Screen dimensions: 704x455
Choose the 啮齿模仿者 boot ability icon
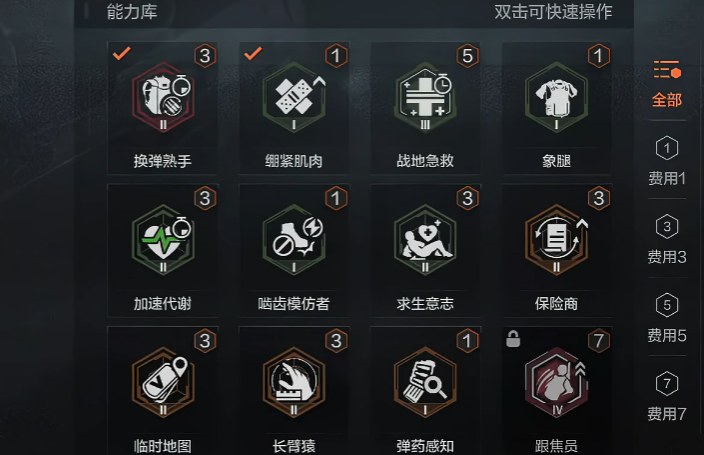pos(294,239)
